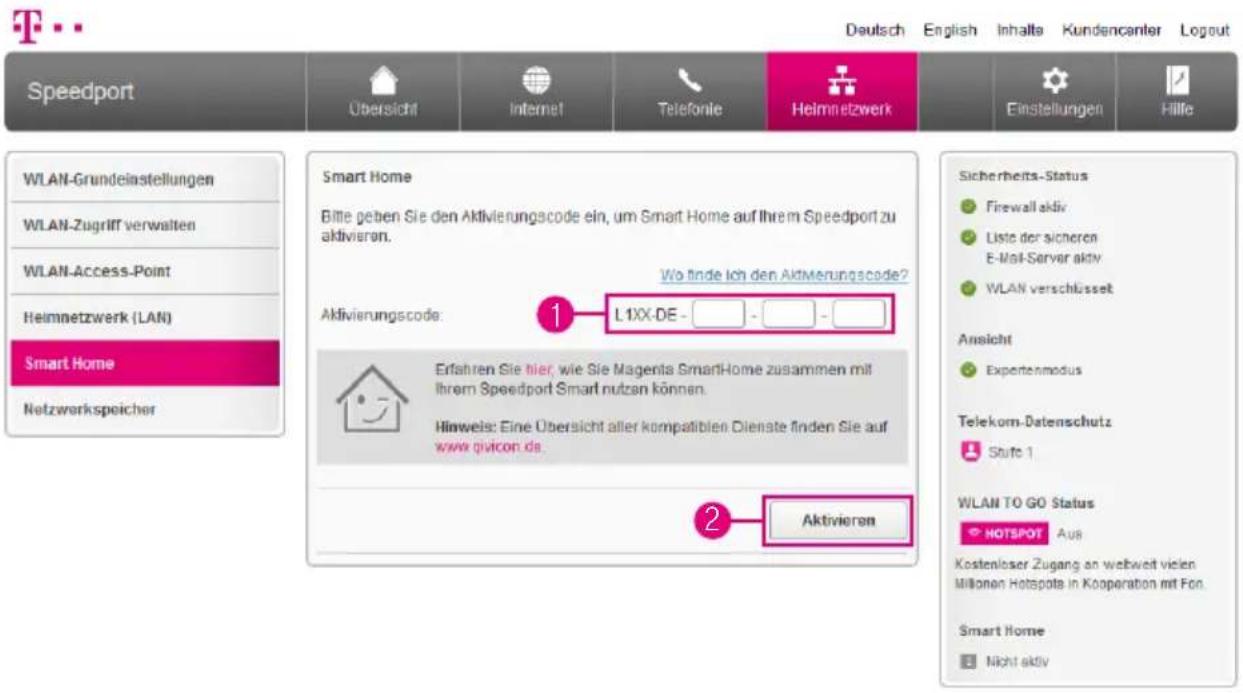
Task: Switch language to English
Action: coord(950,31)
